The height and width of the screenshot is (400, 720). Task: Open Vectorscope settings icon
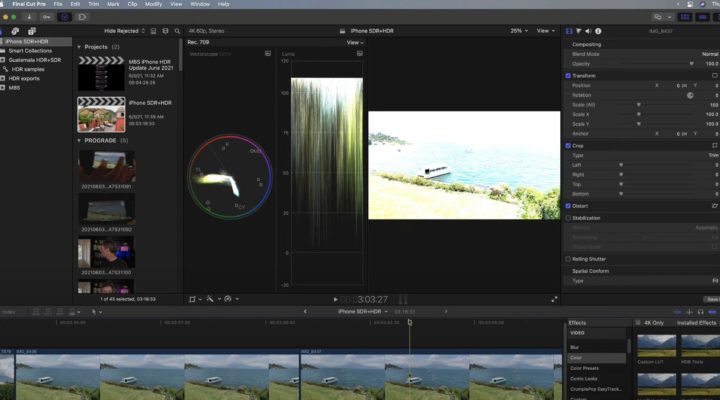(268, 54)
